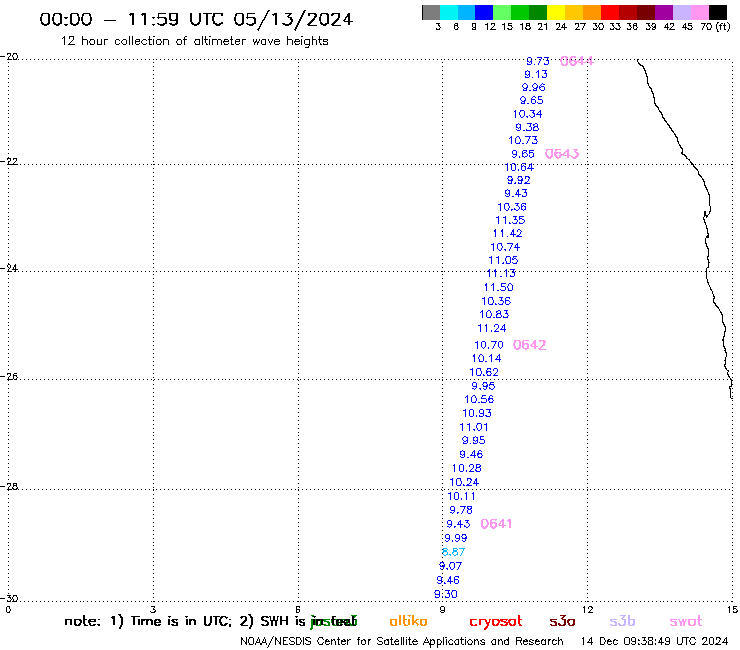Select the dark red s3a label
The width and height of the screenshot is (740, 650).
click(562, 621)
